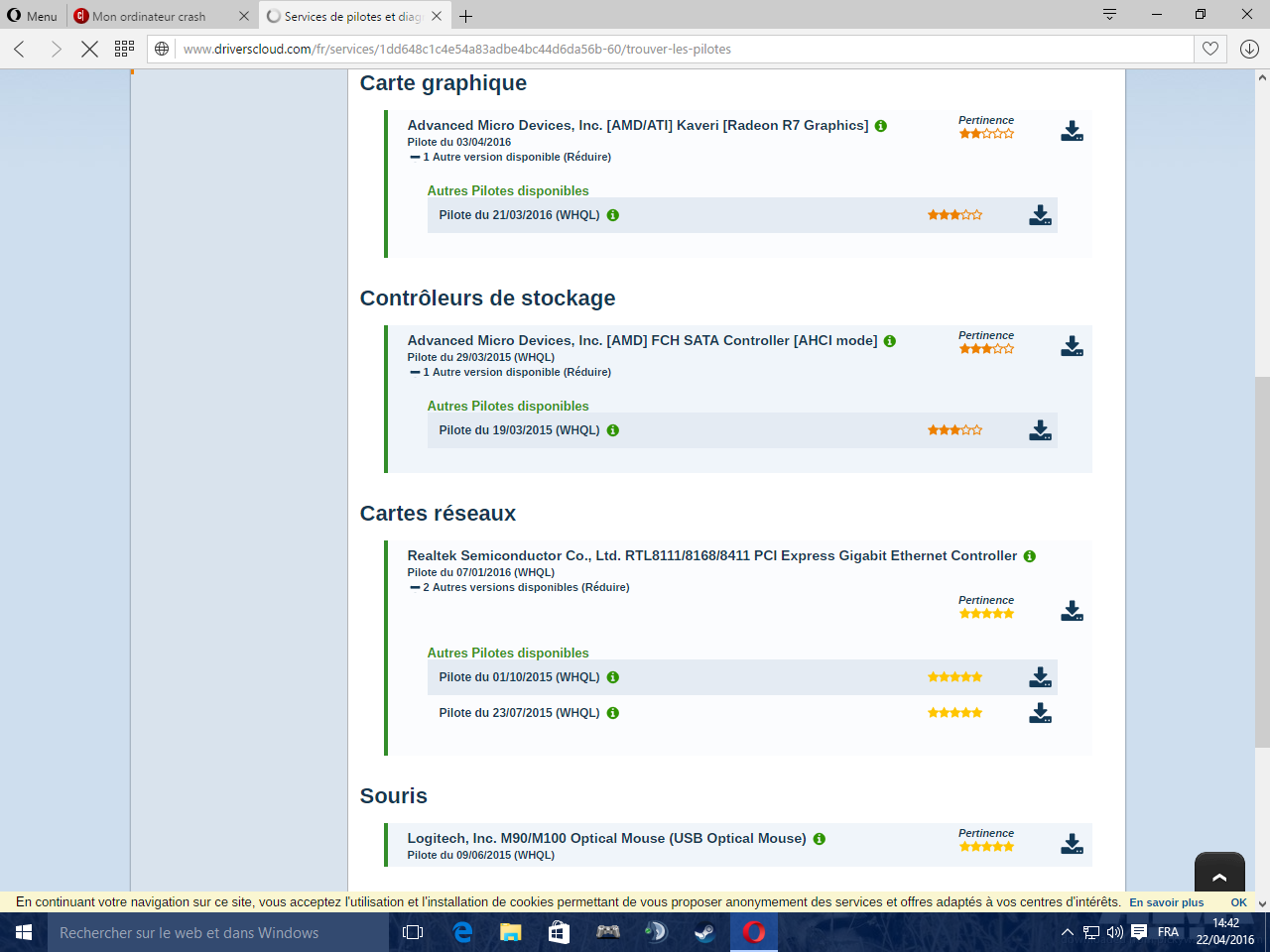Click the Realtek RTL8111/8168/8411 device title

point(712,556)
